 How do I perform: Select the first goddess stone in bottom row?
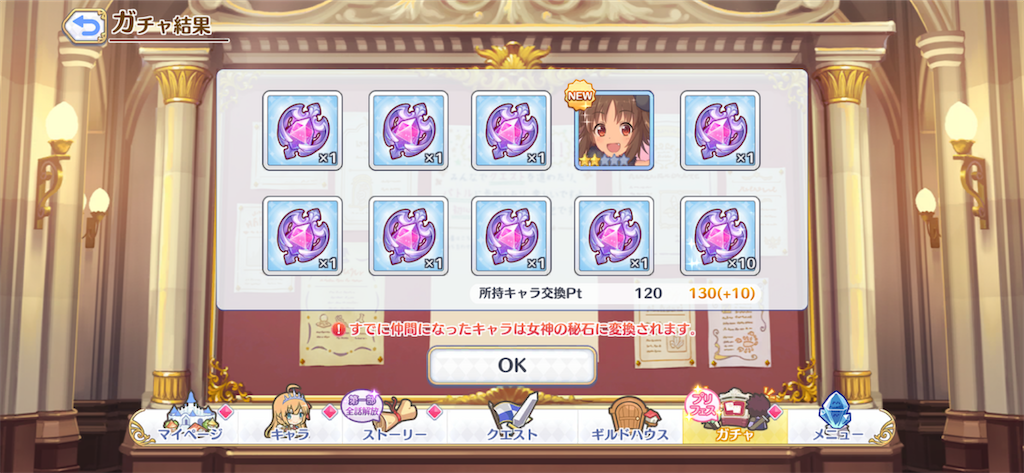pyautogui.click(x=302, y=236)
